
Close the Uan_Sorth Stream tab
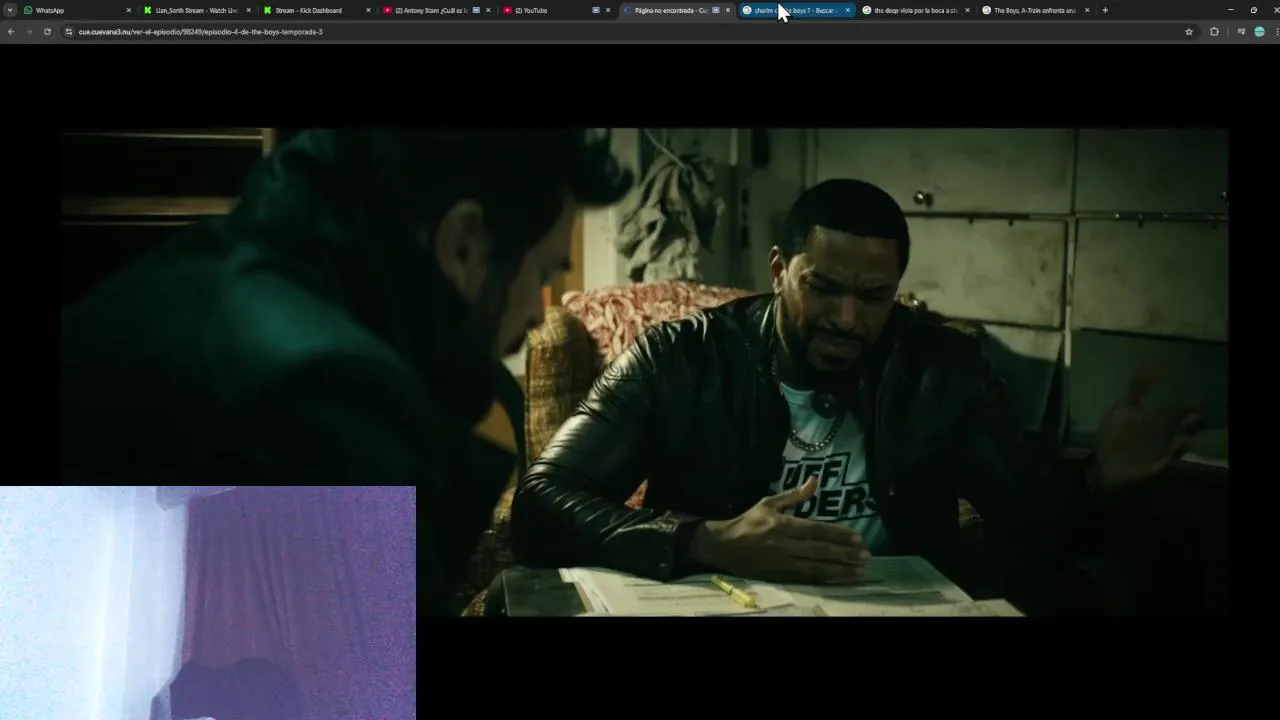[248, 10]
